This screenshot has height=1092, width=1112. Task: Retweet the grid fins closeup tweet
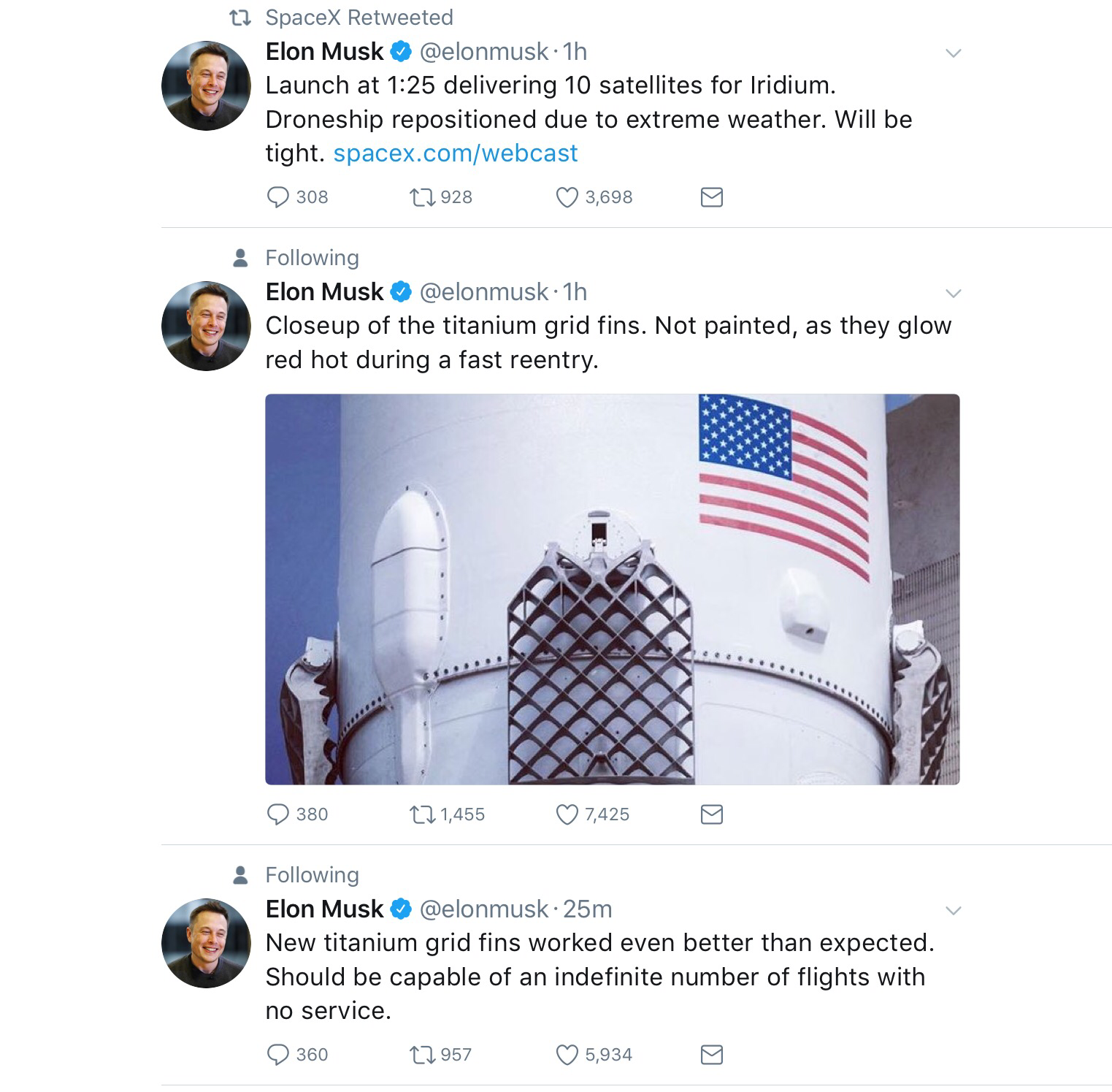click(x=422, y=814)
